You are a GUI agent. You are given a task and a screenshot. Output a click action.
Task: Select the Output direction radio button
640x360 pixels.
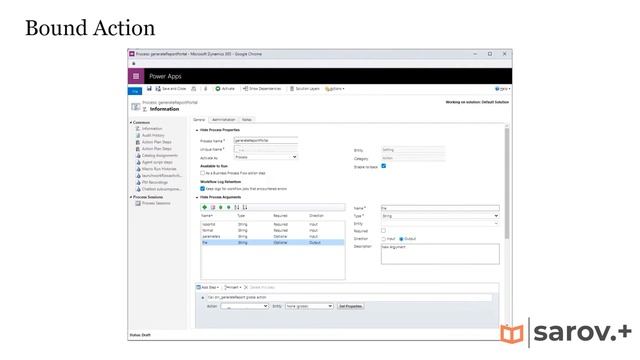[x=401, y=239]
